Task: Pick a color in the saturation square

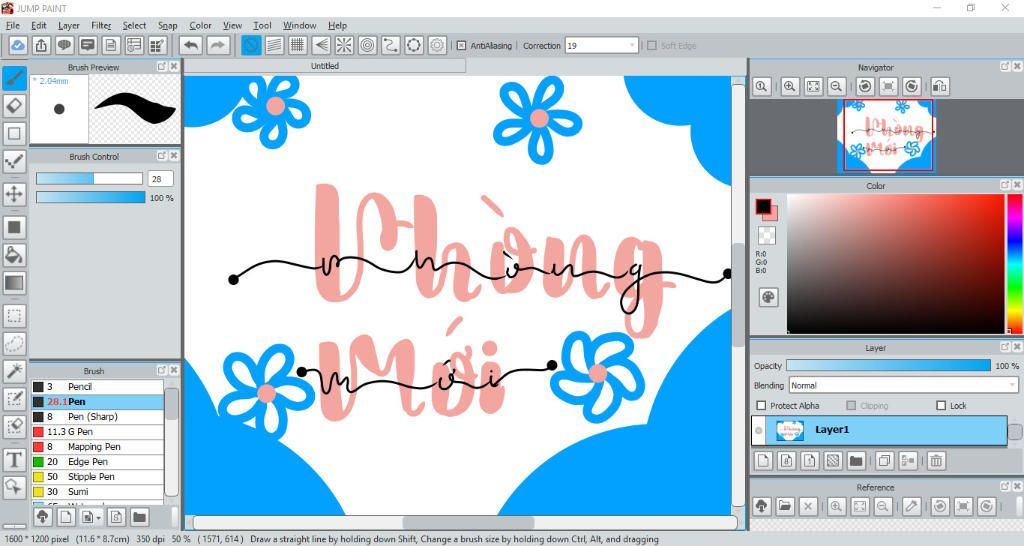Action: (895, 264)
